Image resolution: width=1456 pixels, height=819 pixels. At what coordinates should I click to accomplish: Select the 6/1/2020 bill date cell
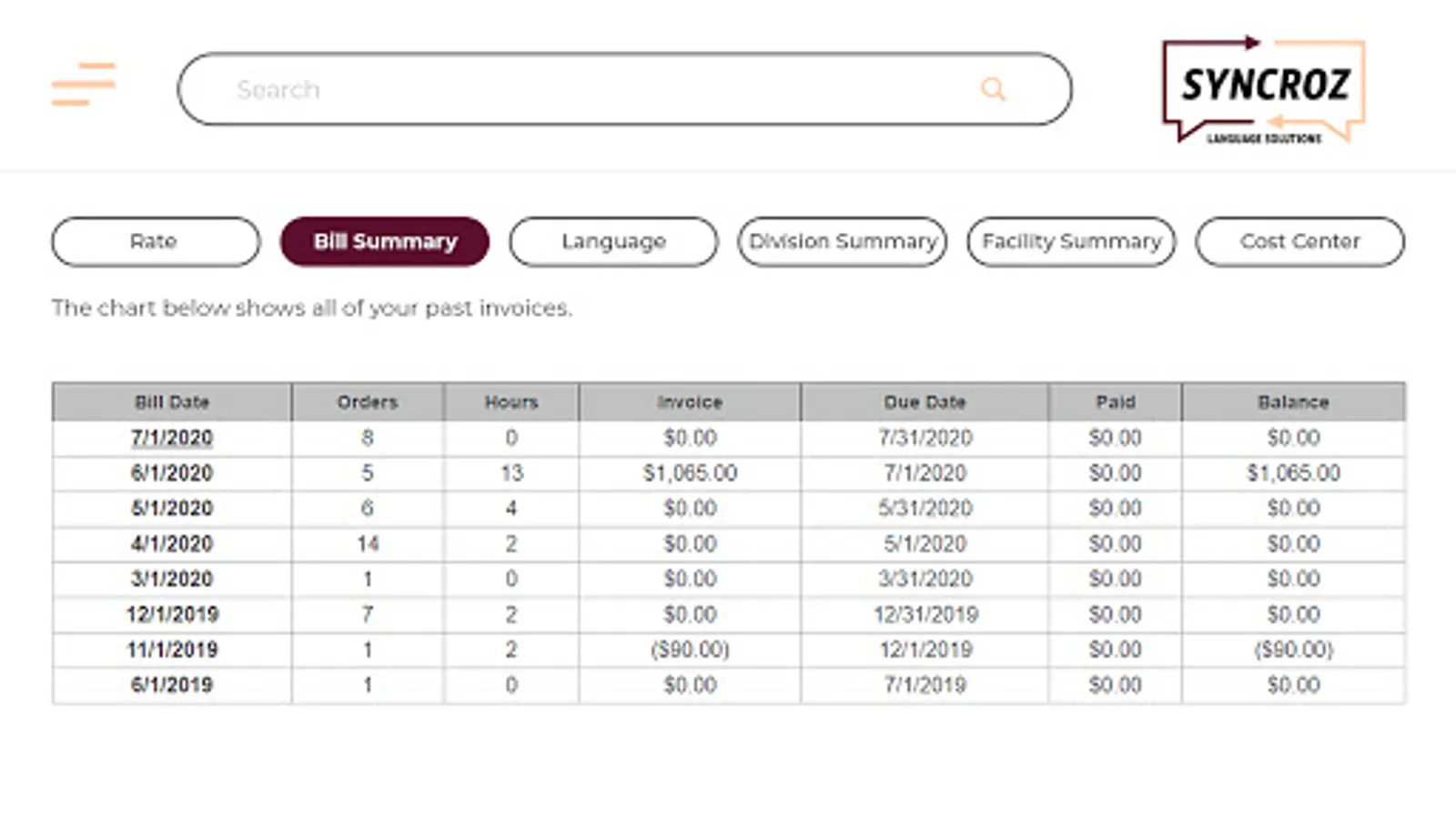tap(172, 473)
